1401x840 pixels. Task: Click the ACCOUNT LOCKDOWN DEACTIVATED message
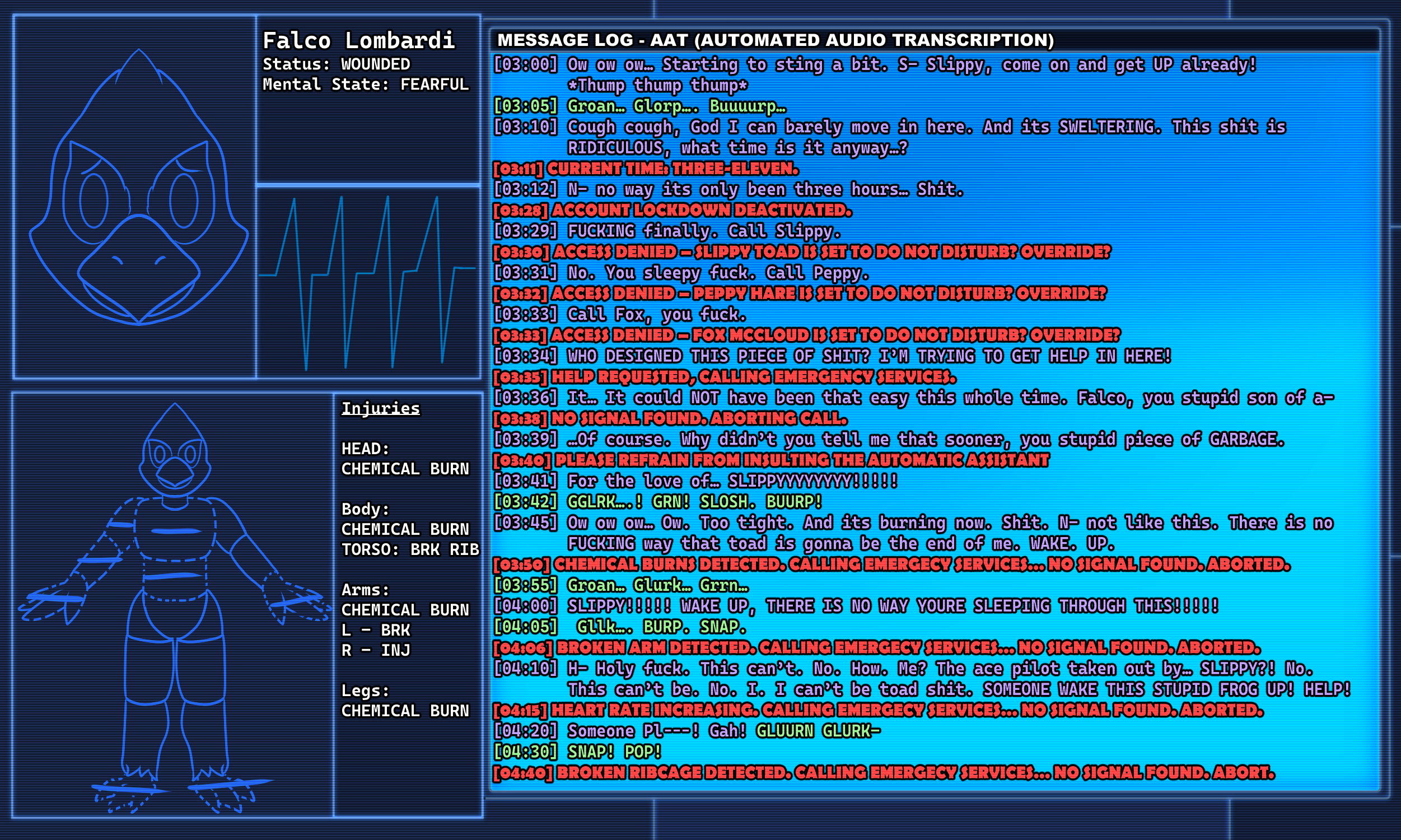[700, 211]
